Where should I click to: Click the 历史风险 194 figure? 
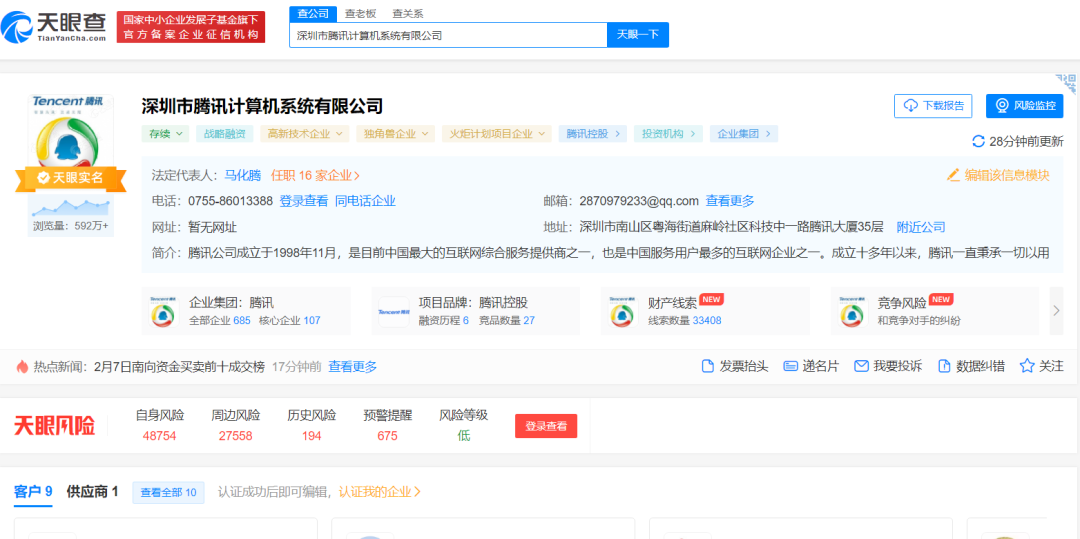311,436
